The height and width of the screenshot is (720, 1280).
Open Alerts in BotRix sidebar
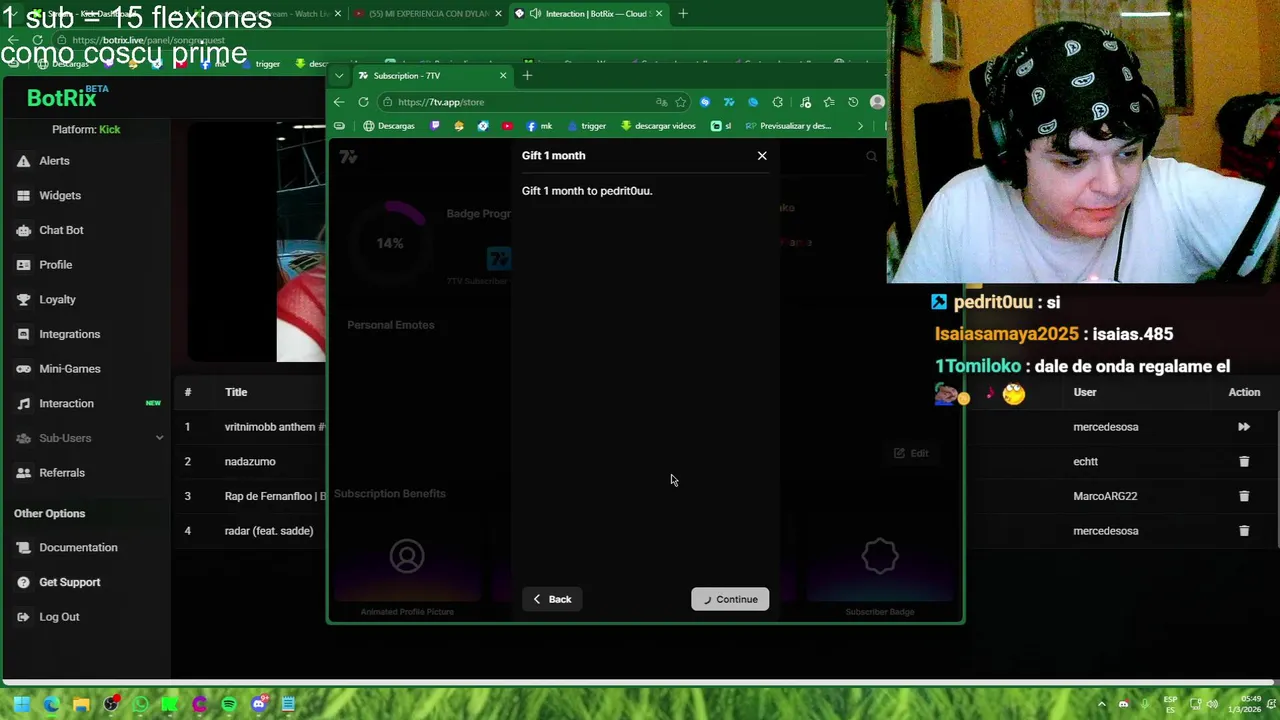(54, 161)
